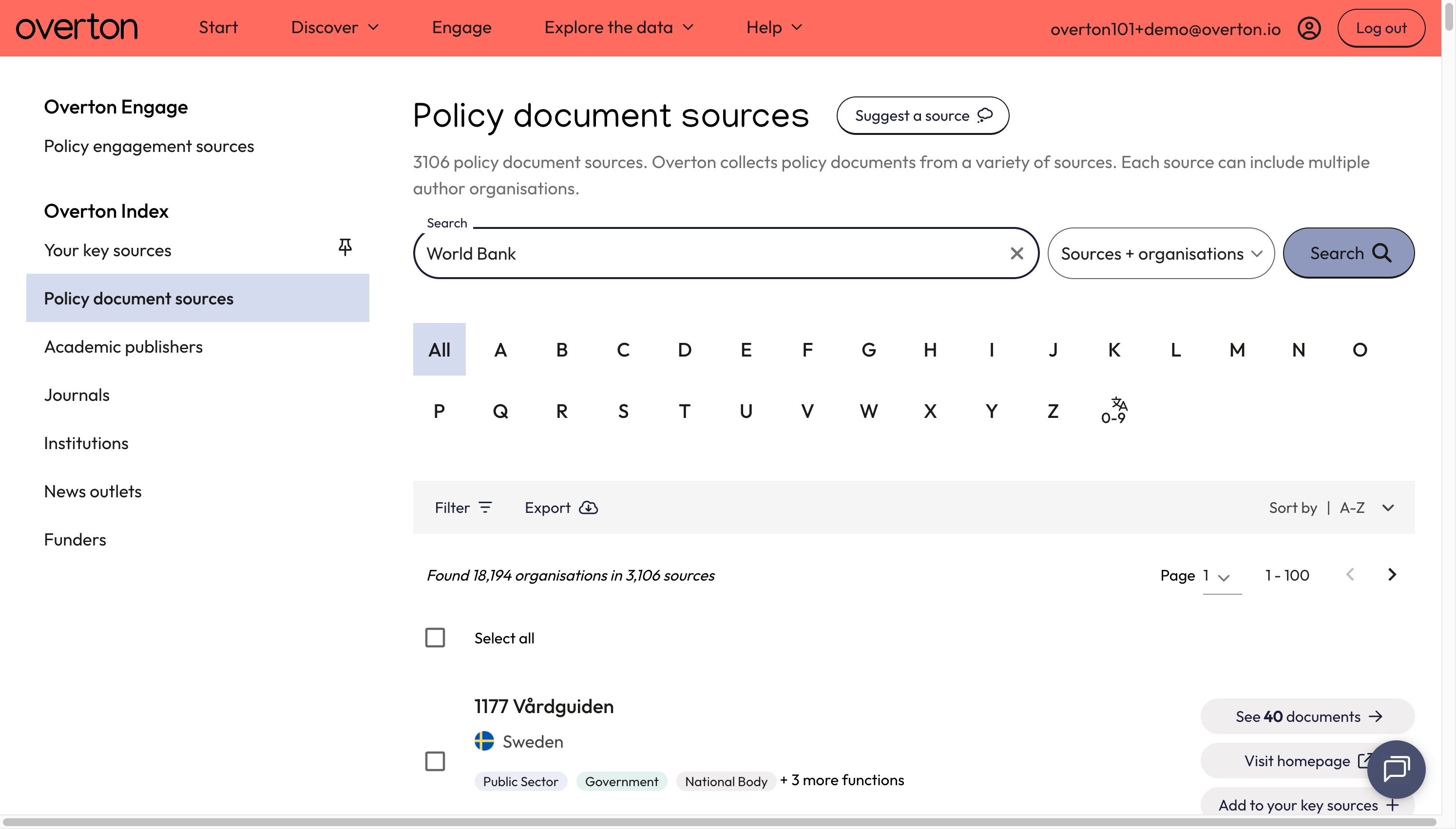This screenshot has height=829, width=1456.
Task: Click See 40 documents link
Action: pyautogui.click(x=1307, y=716)
